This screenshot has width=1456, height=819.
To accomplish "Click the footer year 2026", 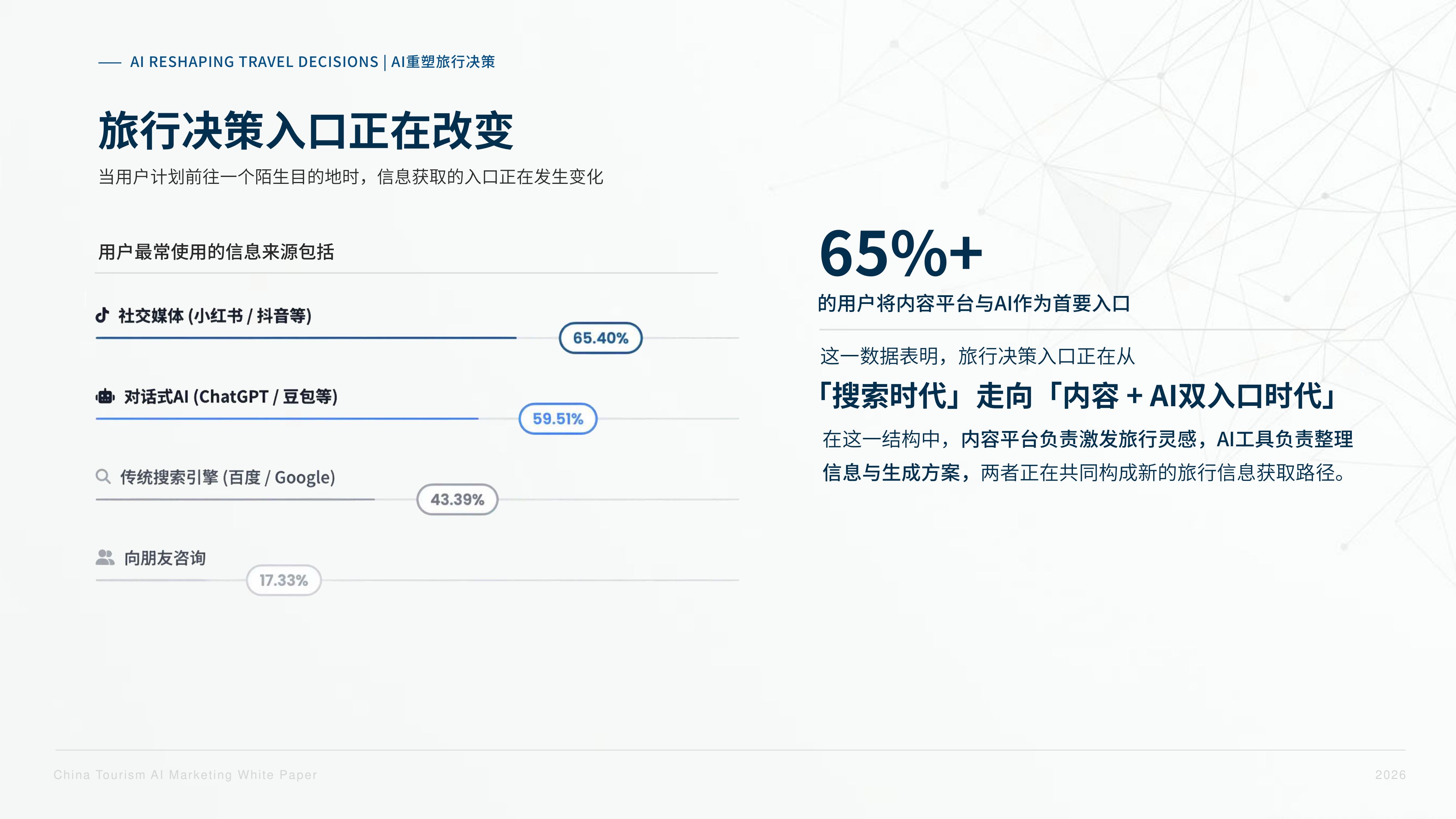I will point(1390,775).
